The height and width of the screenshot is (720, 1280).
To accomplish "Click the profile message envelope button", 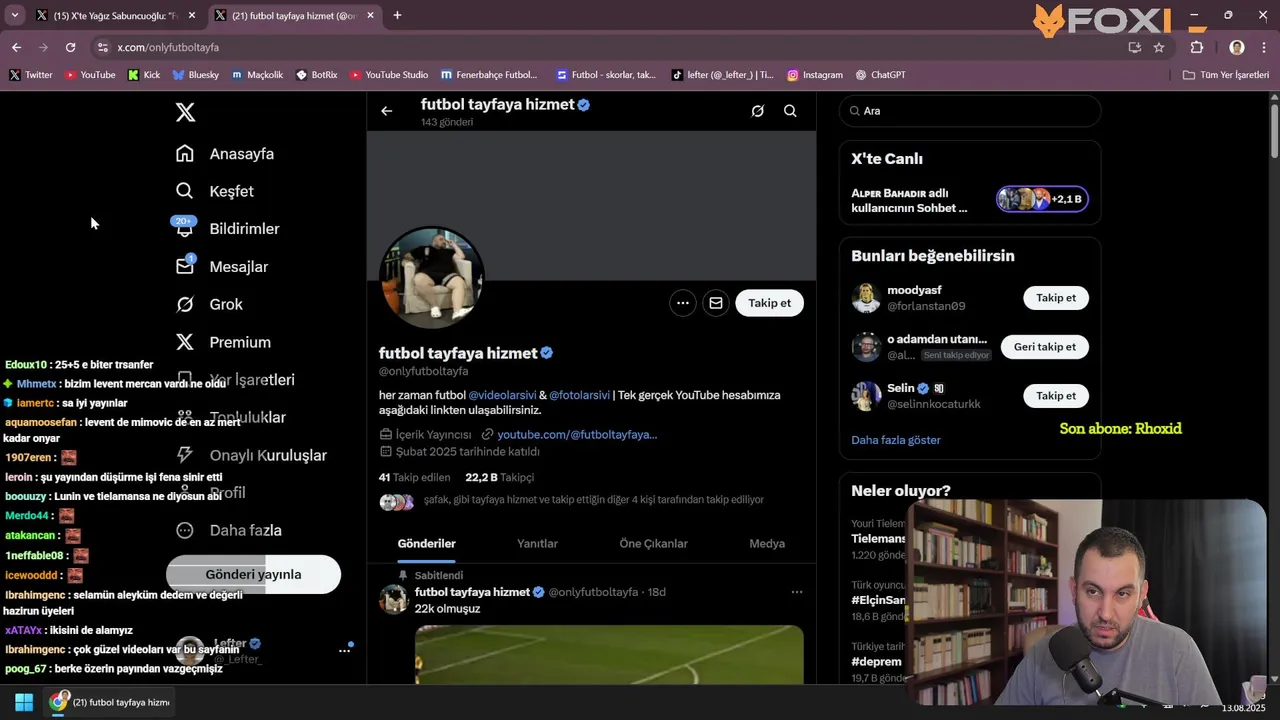I will click(716, 303).
